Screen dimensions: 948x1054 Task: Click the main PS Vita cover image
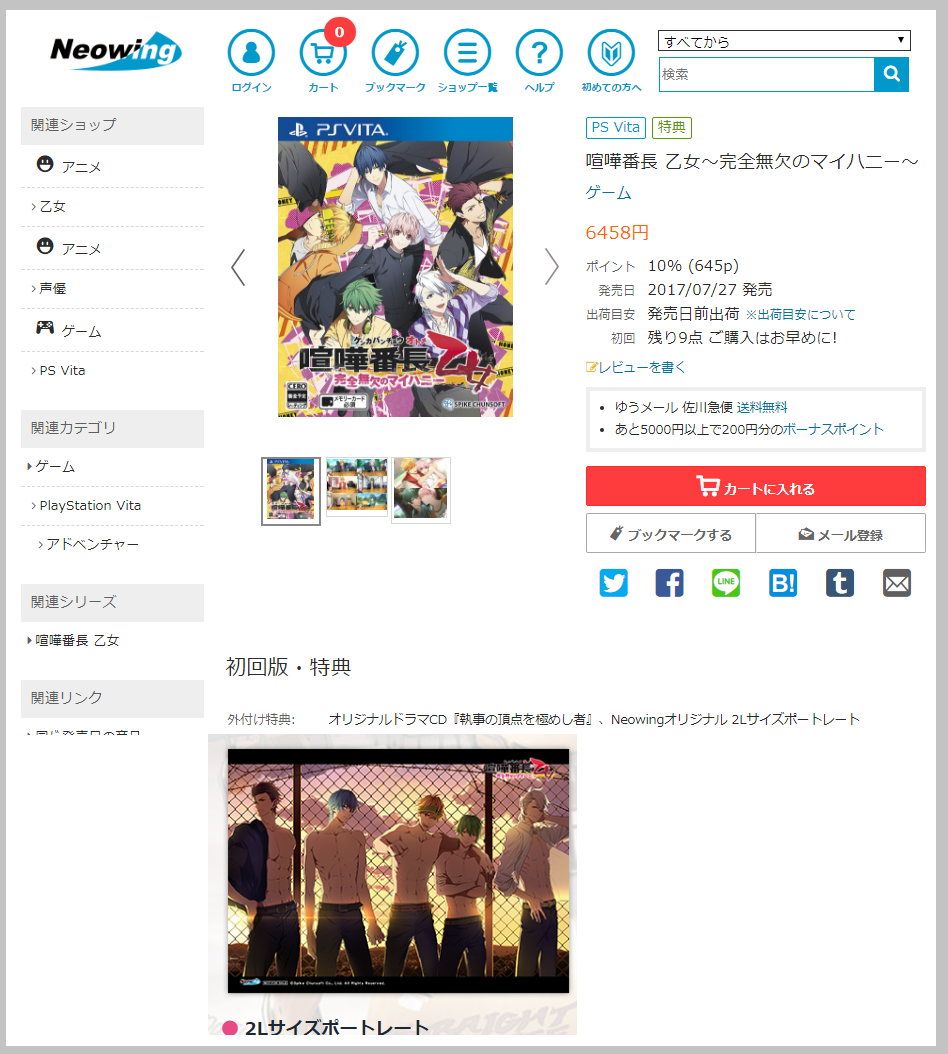pyautogui.click(x=395, y=267)
